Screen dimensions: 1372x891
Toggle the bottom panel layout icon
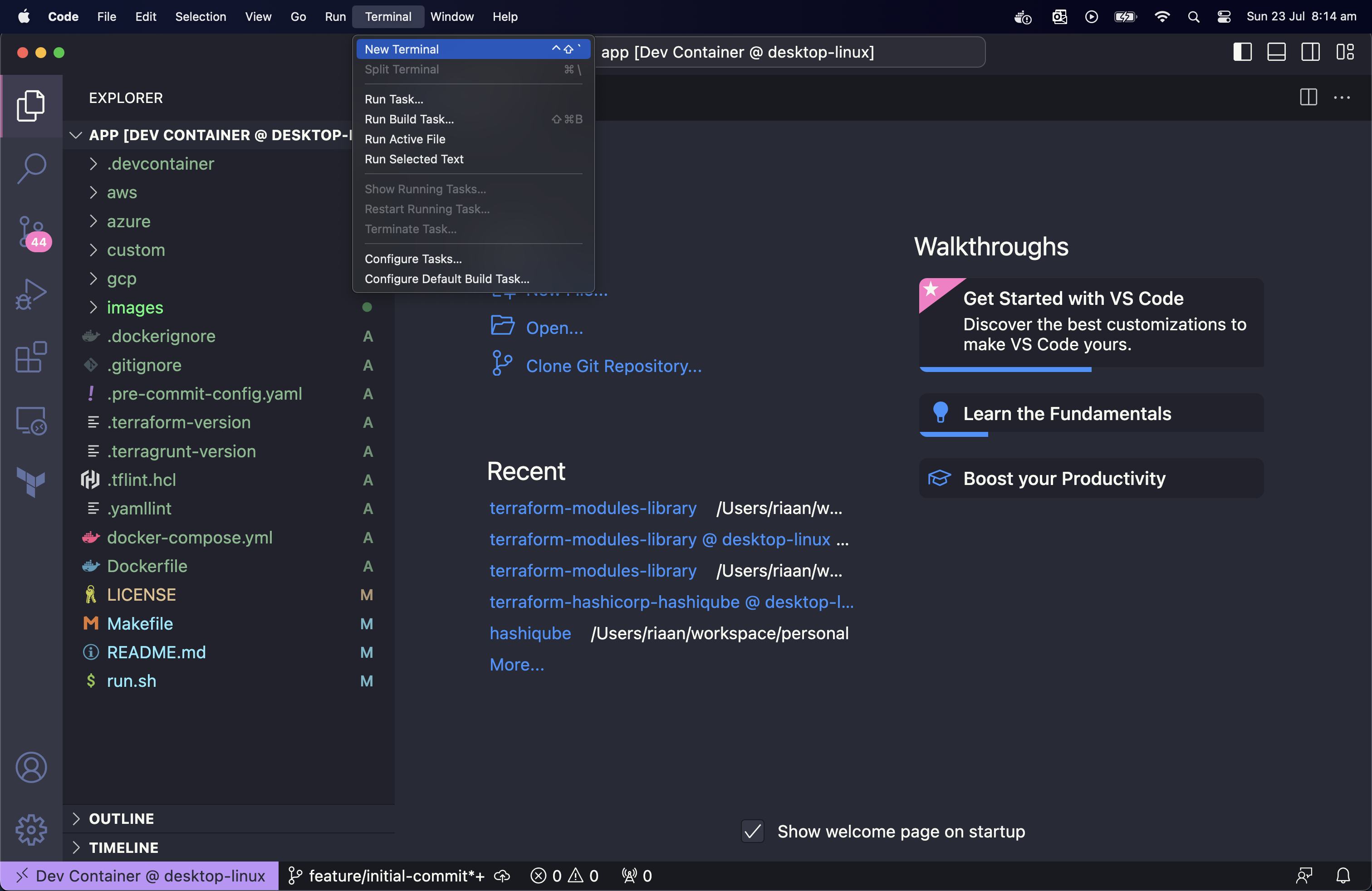[1276, 52]
